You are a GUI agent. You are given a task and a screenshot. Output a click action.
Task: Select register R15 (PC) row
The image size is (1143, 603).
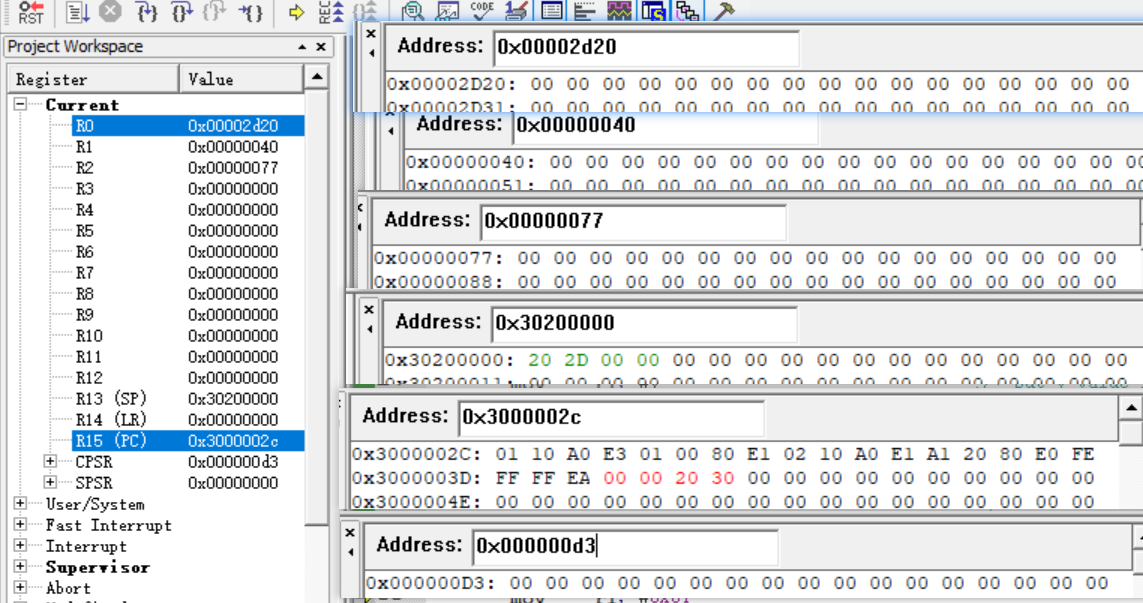(188, 441)
